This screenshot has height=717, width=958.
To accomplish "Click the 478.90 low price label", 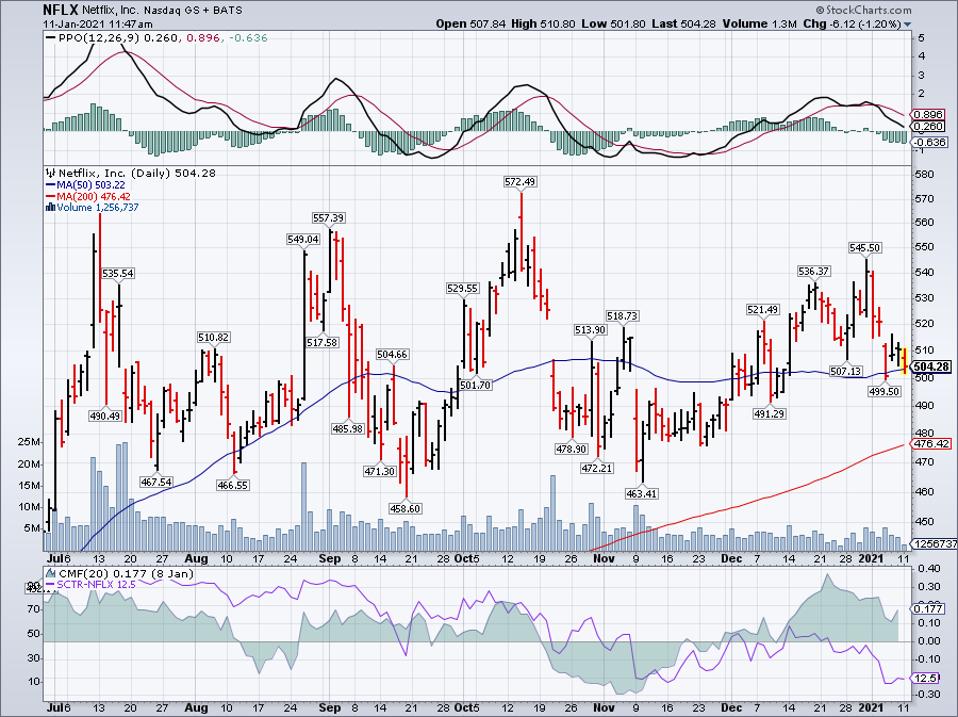I will click(571, 449).
